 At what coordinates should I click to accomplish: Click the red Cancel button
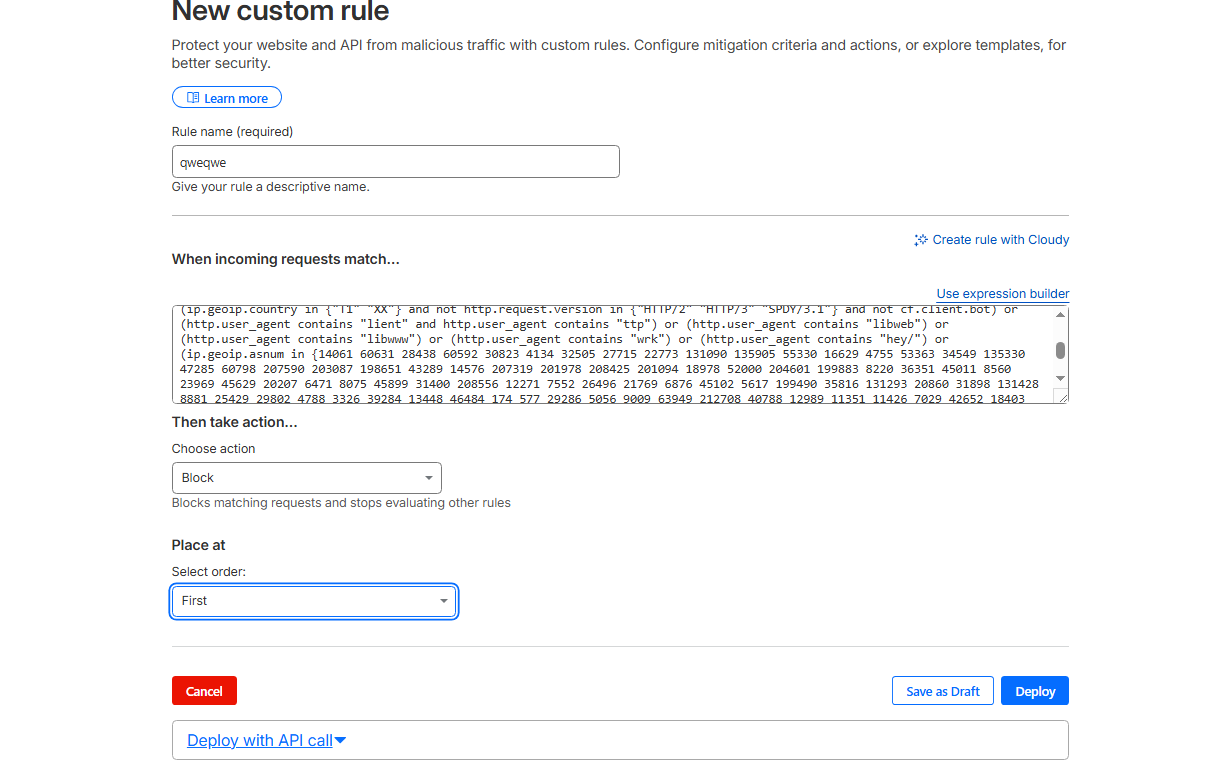coord(204,691)
